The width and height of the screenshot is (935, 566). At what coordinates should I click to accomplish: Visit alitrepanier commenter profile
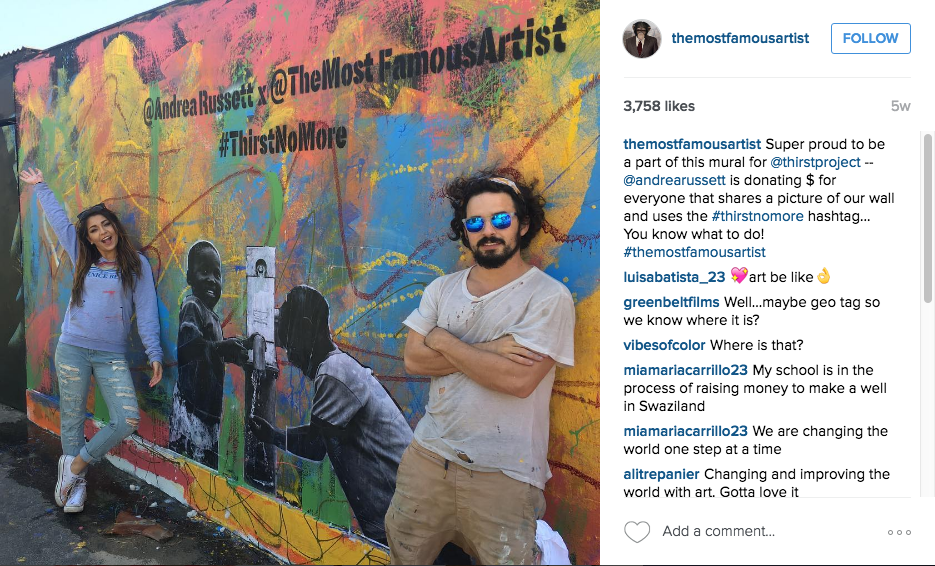point(661,474)
